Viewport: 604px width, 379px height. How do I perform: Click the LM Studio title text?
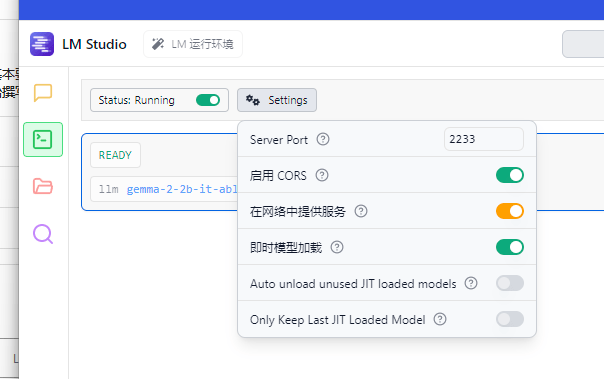(x=94, y=44)
